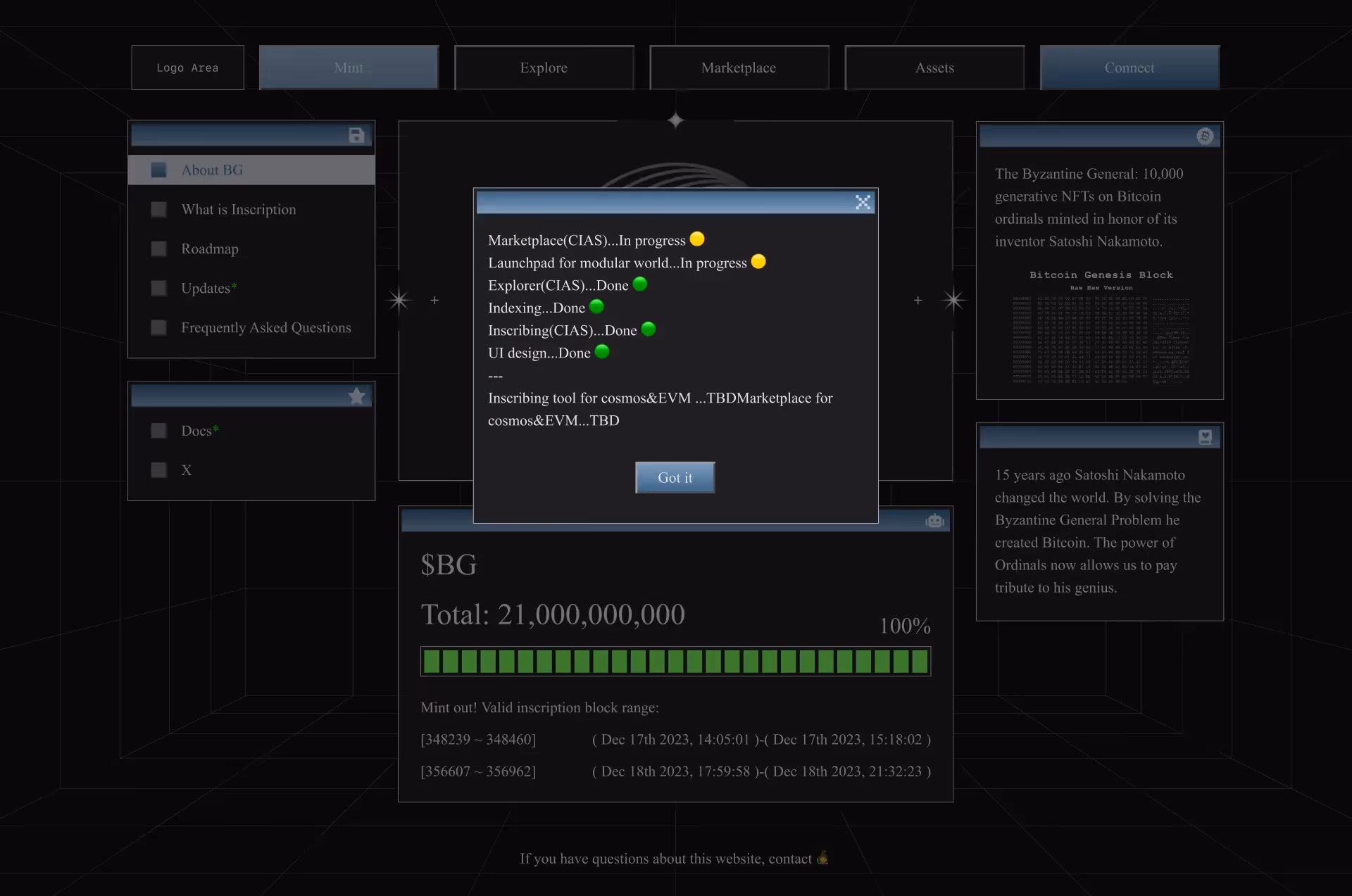This screenshot has width=1352, height=896.
Task: Click the bookmark icon on right panel
Action: (x=1205, y=437)
